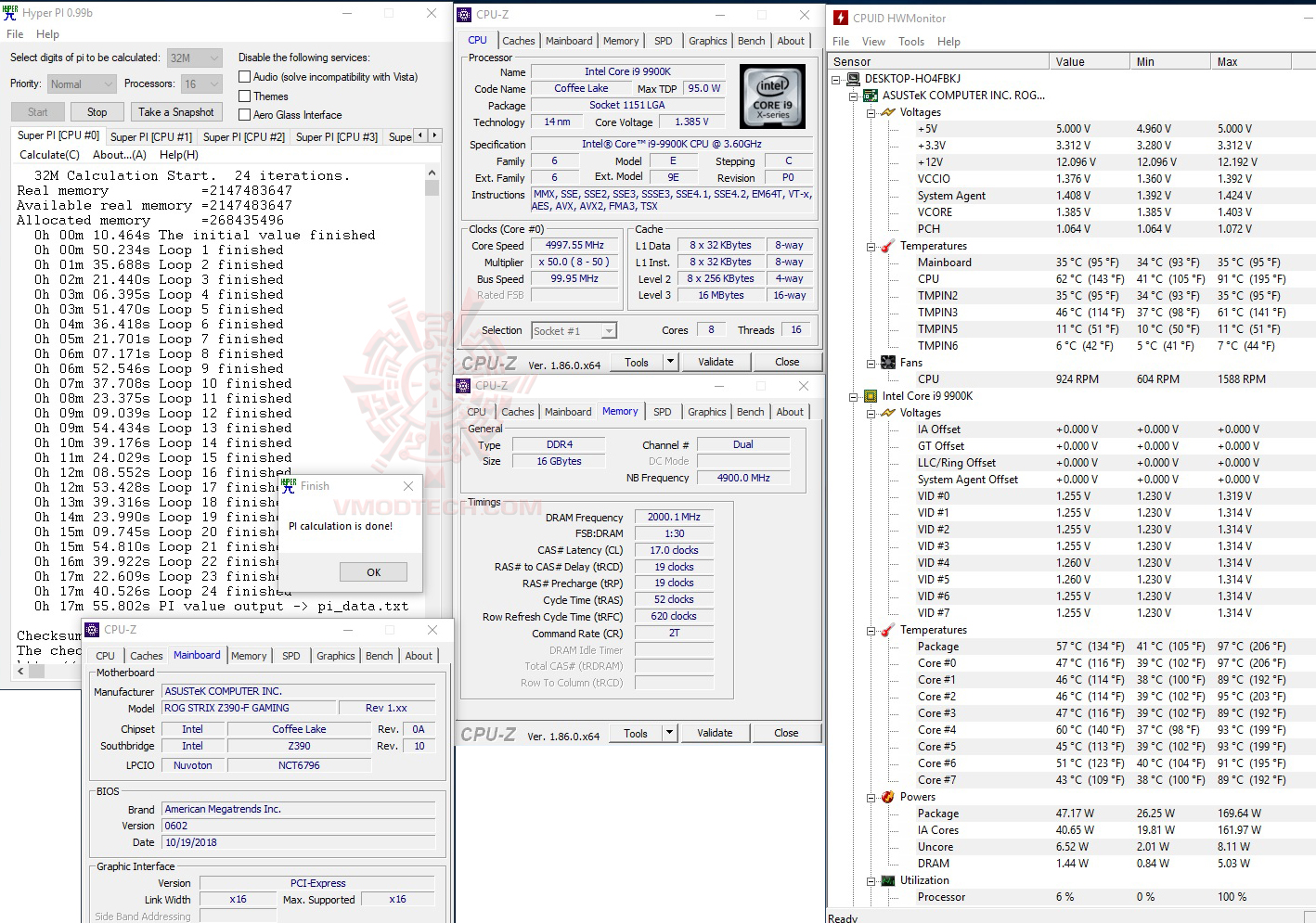Collapse the DESKTOP-HO4FBKJ tree node
The width and height of the screenshot is (1316, 923).
[x=835, y=79]
